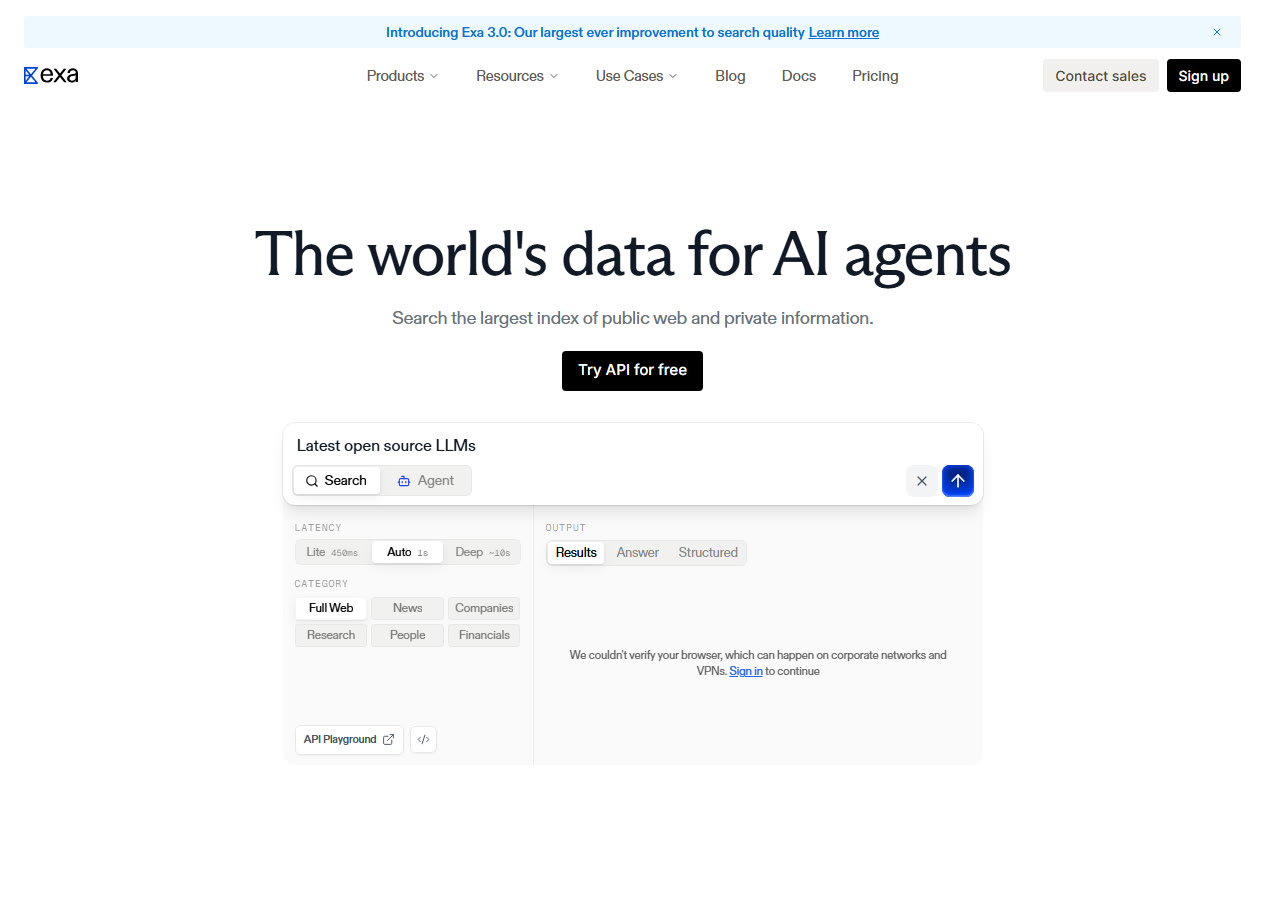The height and width of the screenshot is (900, 1280).
Task: Clear the query with the X button
Action: point(922,481)
